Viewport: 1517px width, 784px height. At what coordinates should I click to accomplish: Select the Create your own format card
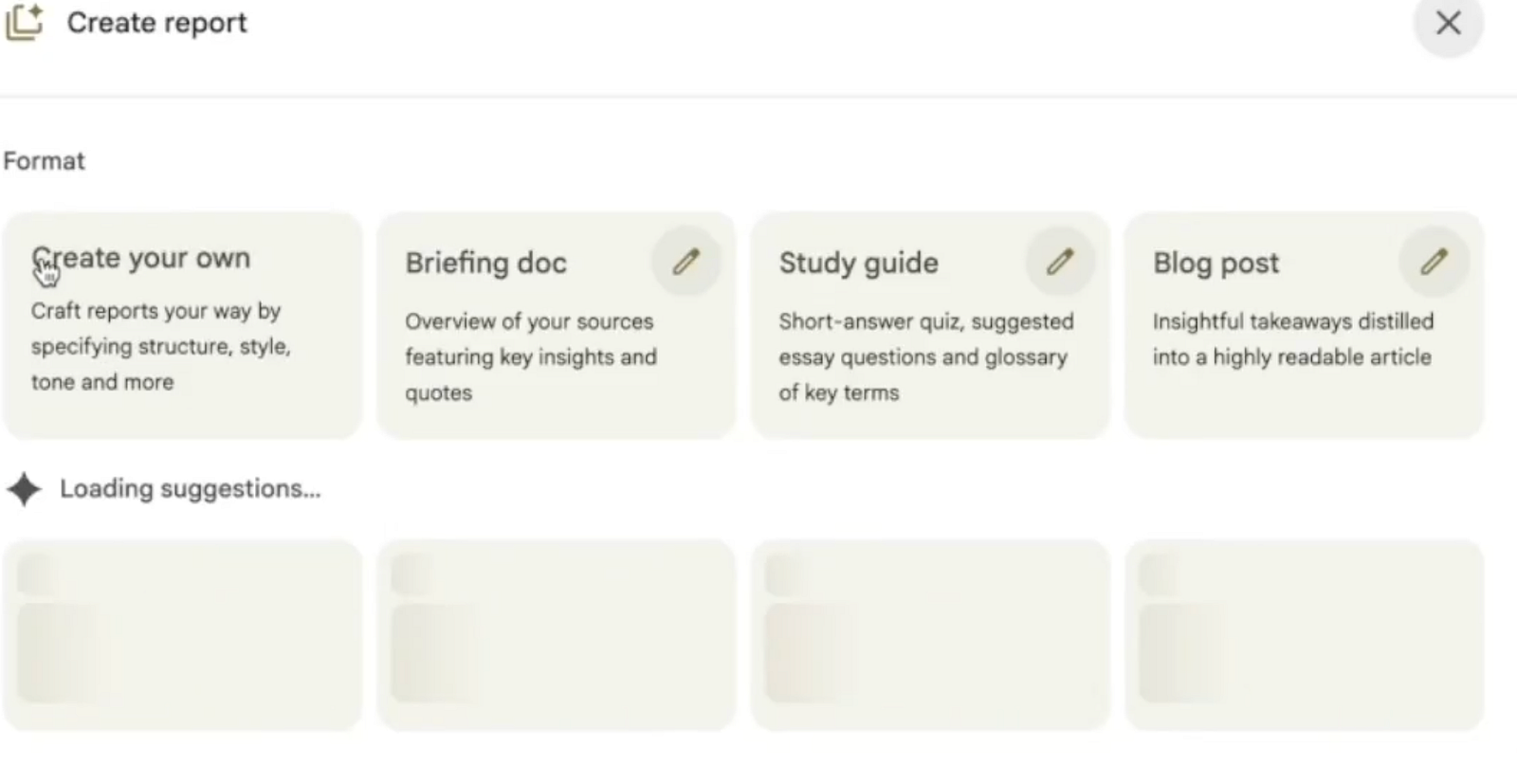coord(182,325)
